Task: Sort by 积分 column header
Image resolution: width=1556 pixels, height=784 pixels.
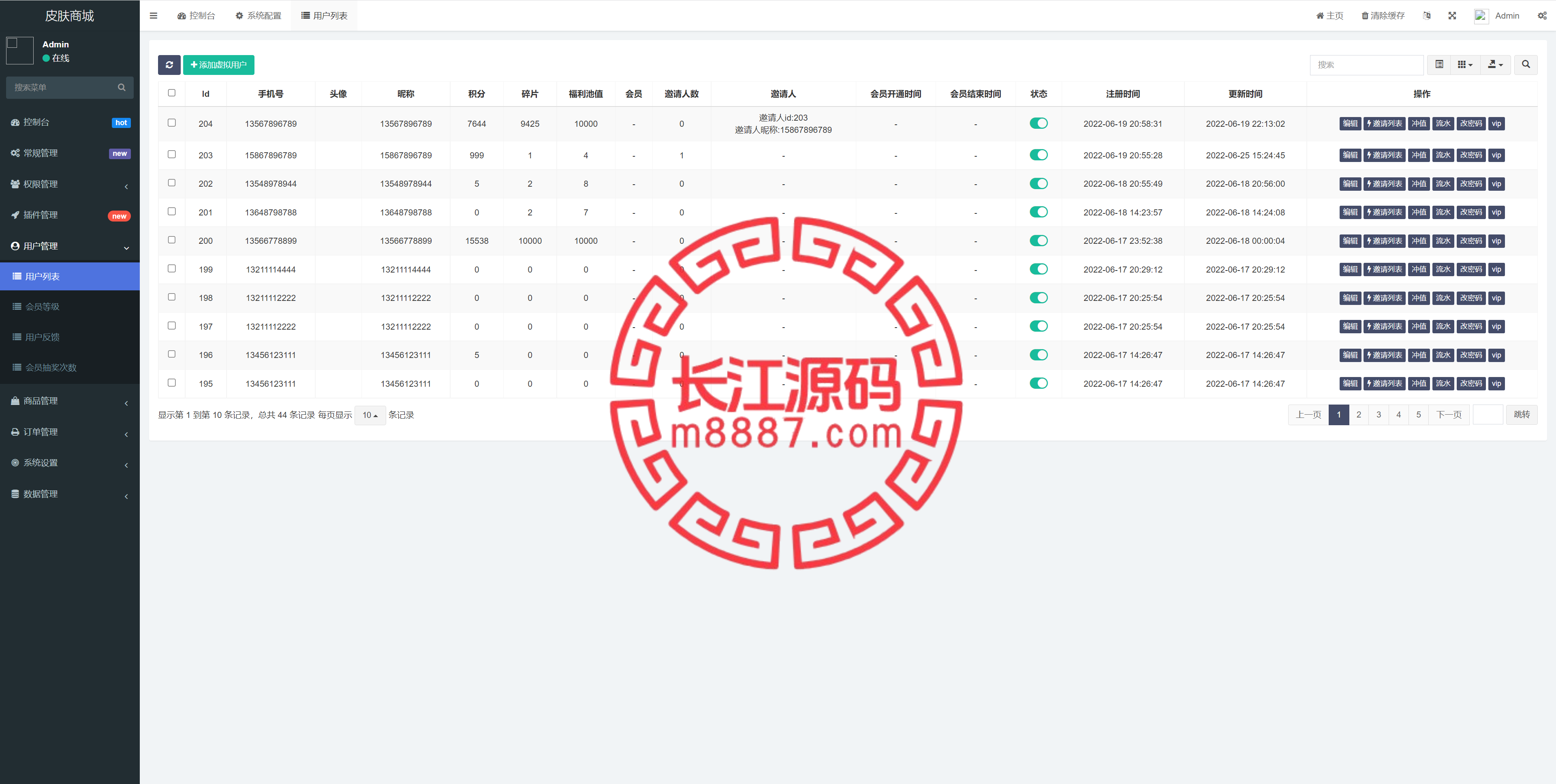Action: click(477, 94)
